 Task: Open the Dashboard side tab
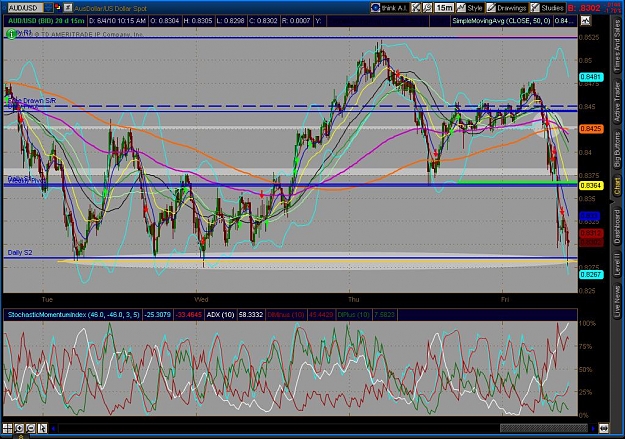[x=617, y=227]
